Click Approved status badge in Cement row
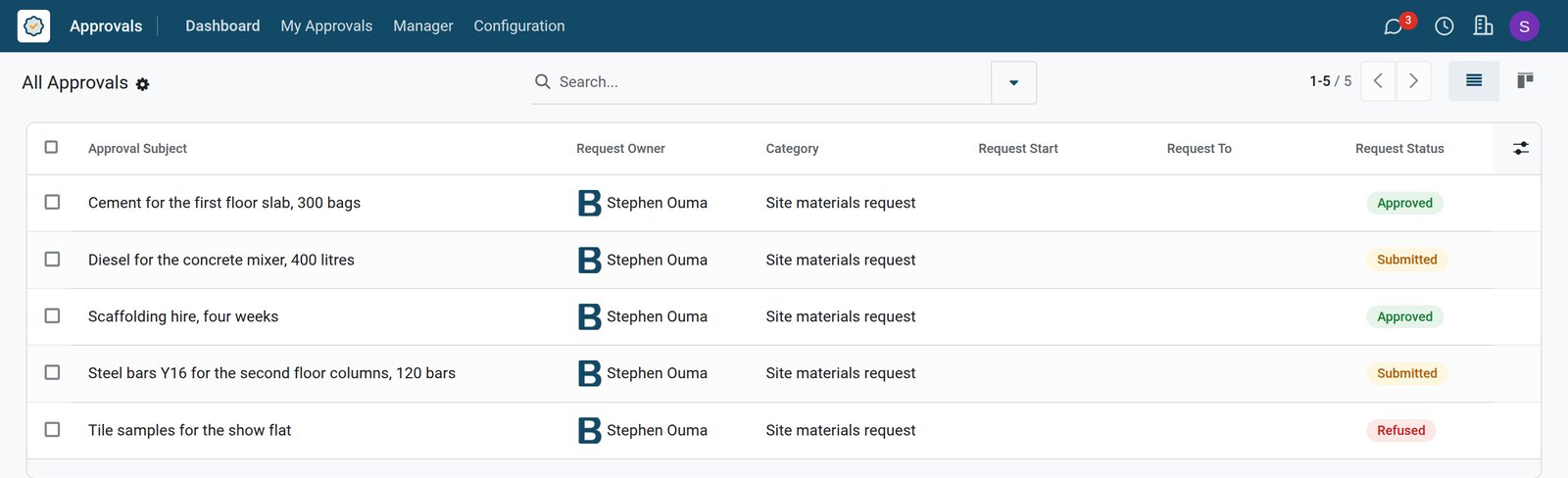The width and height of the screenshot is (1568, 478). point(1404,203)
